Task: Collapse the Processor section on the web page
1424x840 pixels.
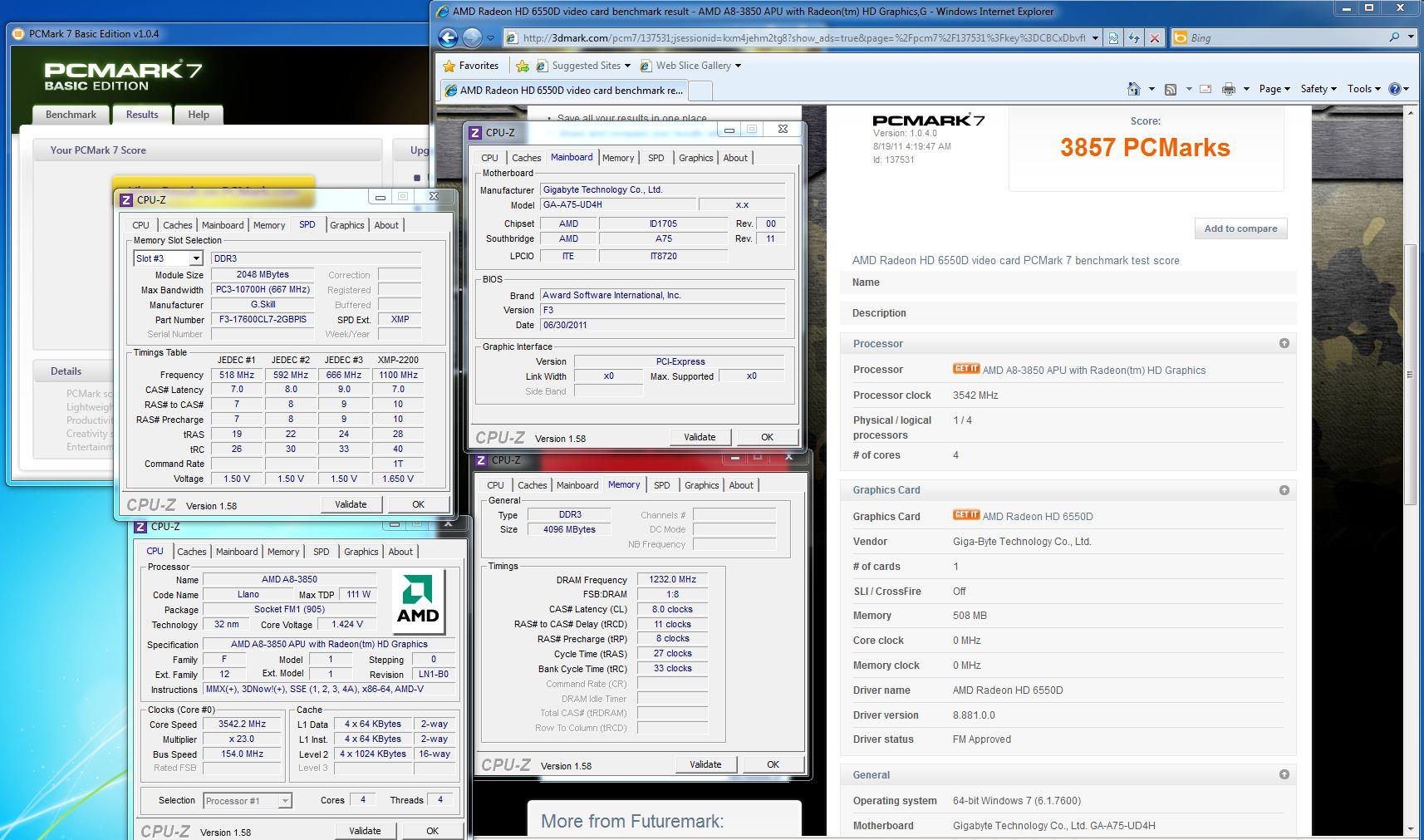Action: point(1284,343)
